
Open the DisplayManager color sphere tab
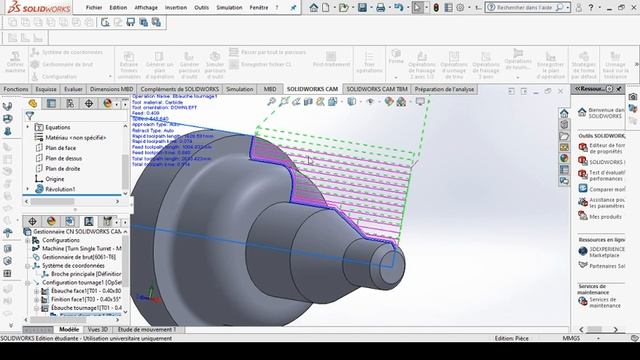pos(107,104)
